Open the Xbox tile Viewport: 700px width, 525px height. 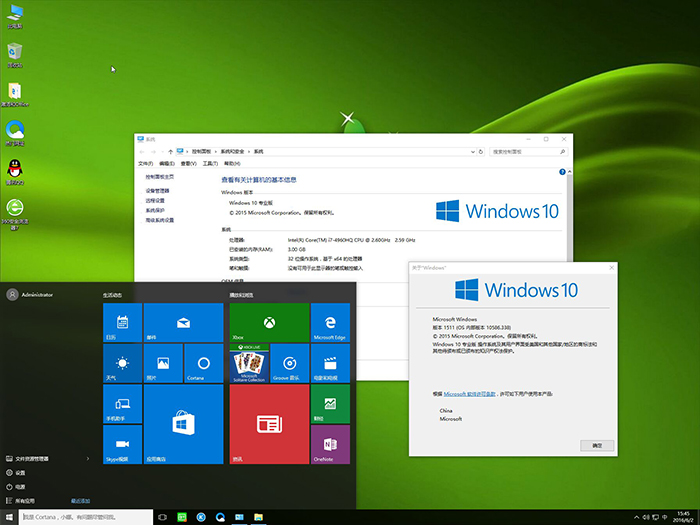[268, 324]
